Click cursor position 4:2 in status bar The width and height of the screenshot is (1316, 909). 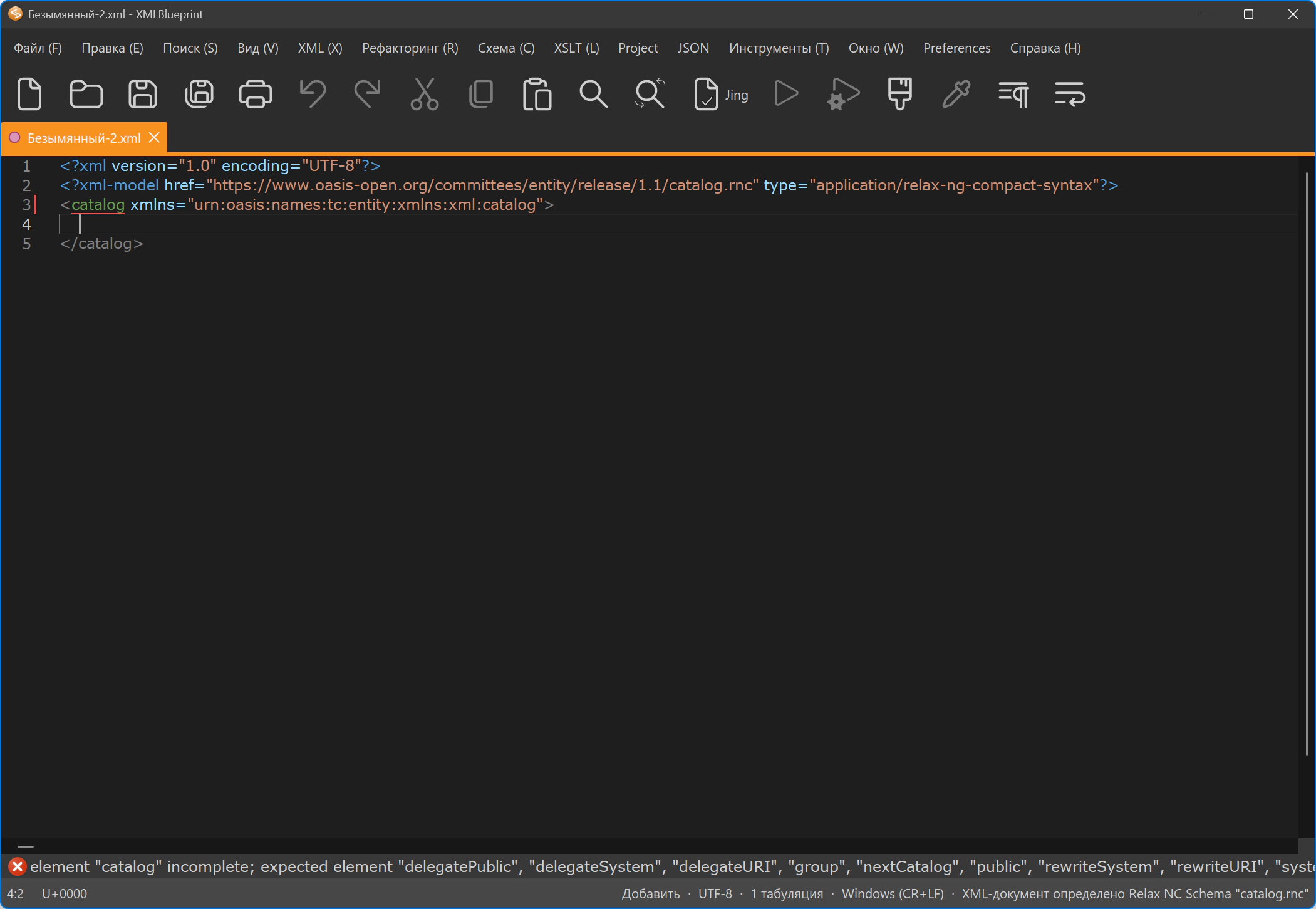pyautogui.click(x=16, y=894)
